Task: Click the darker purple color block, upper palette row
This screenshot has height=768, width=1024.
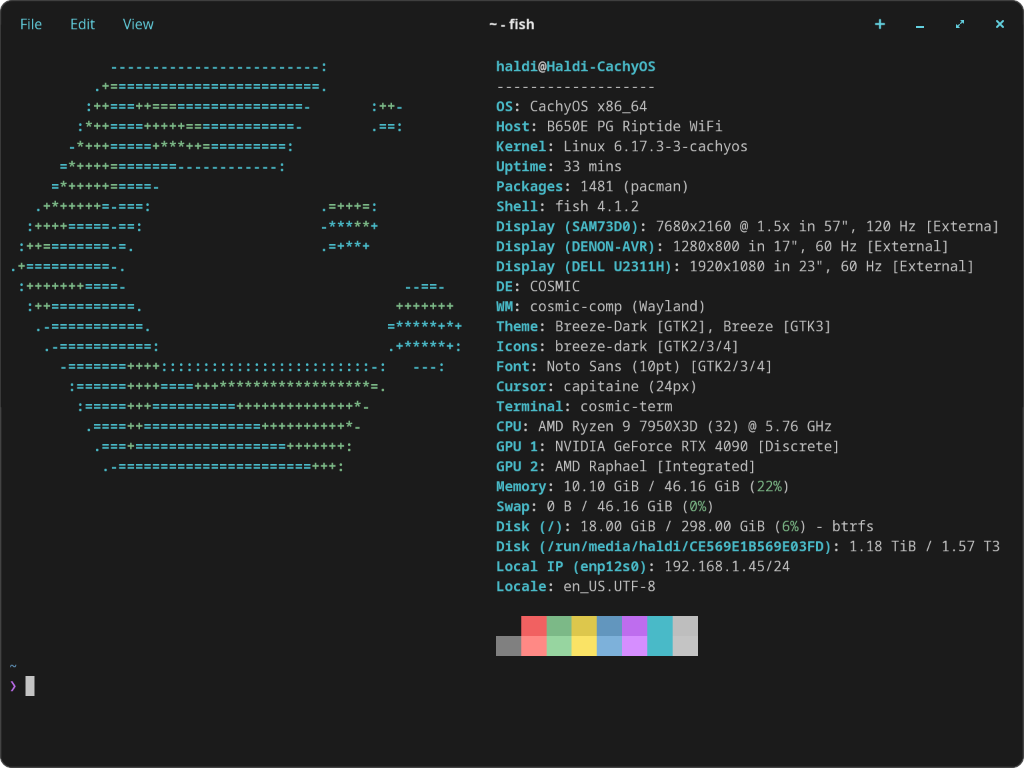Action: click(x=634, y=626)
